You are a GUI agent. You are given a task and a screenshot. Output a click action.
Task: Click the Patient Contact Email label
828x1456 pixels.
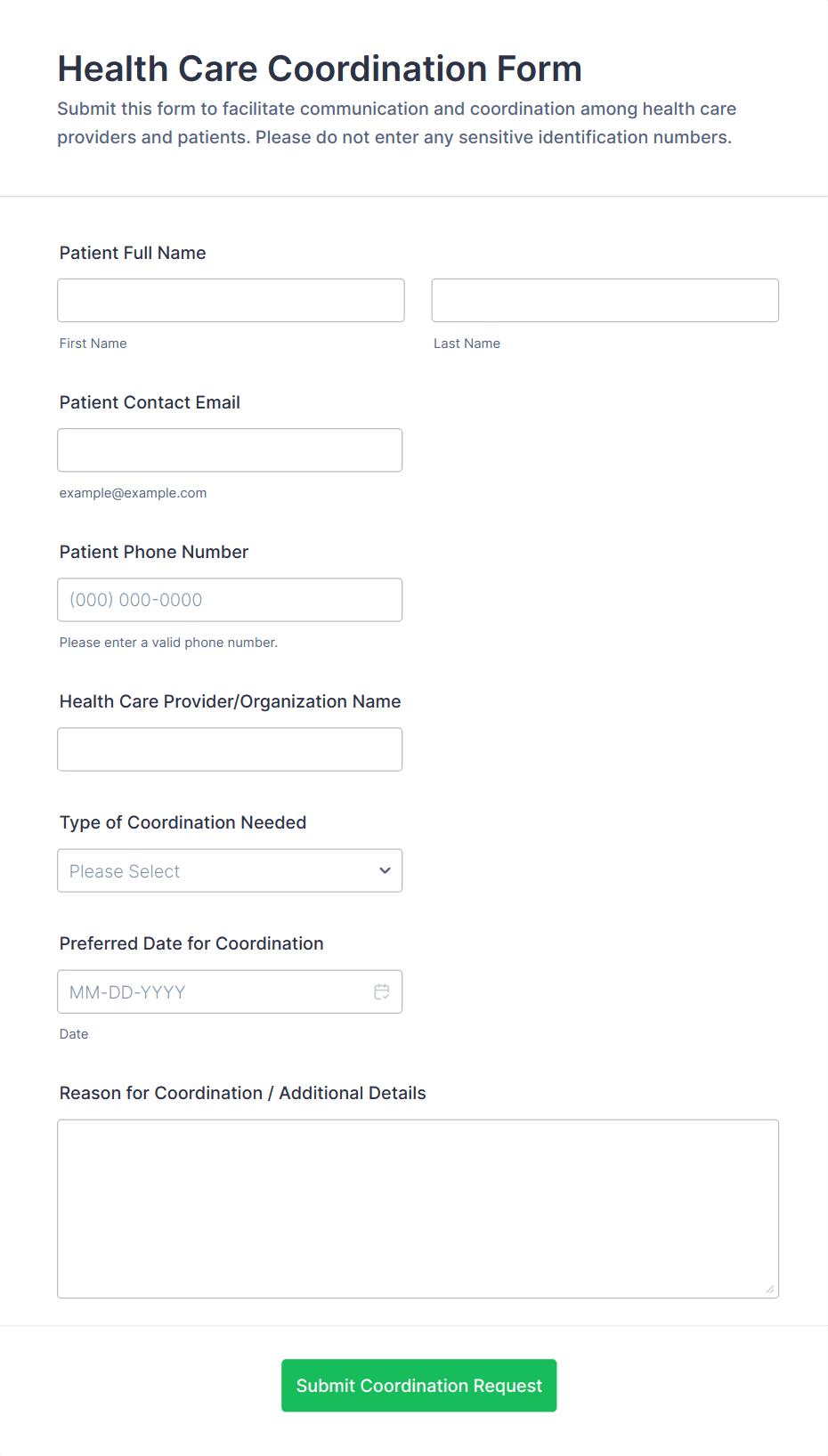150,402
